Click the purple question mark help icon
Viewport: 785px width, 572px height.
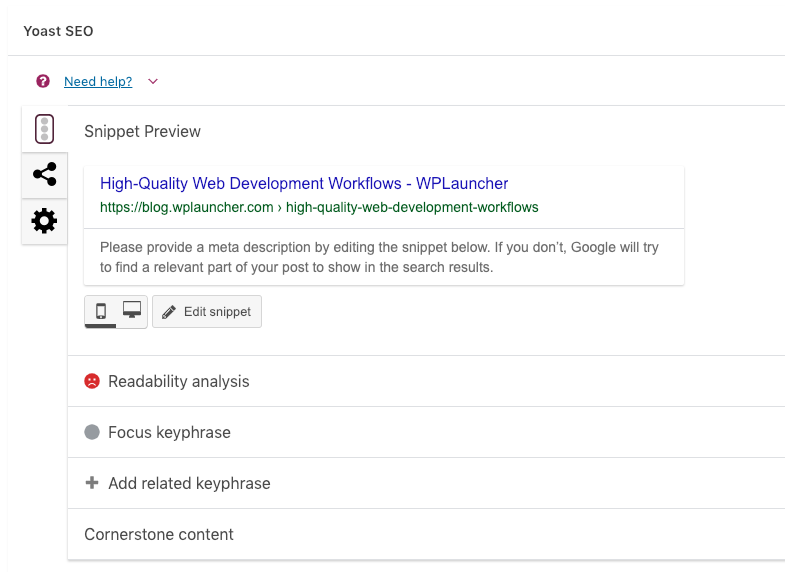pos(43,81)
